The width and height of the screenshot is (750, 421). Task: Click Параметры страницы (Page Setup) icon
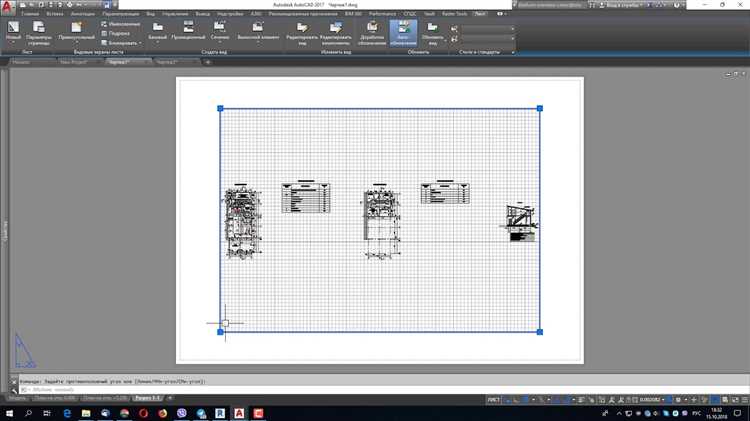click(39, 33)
